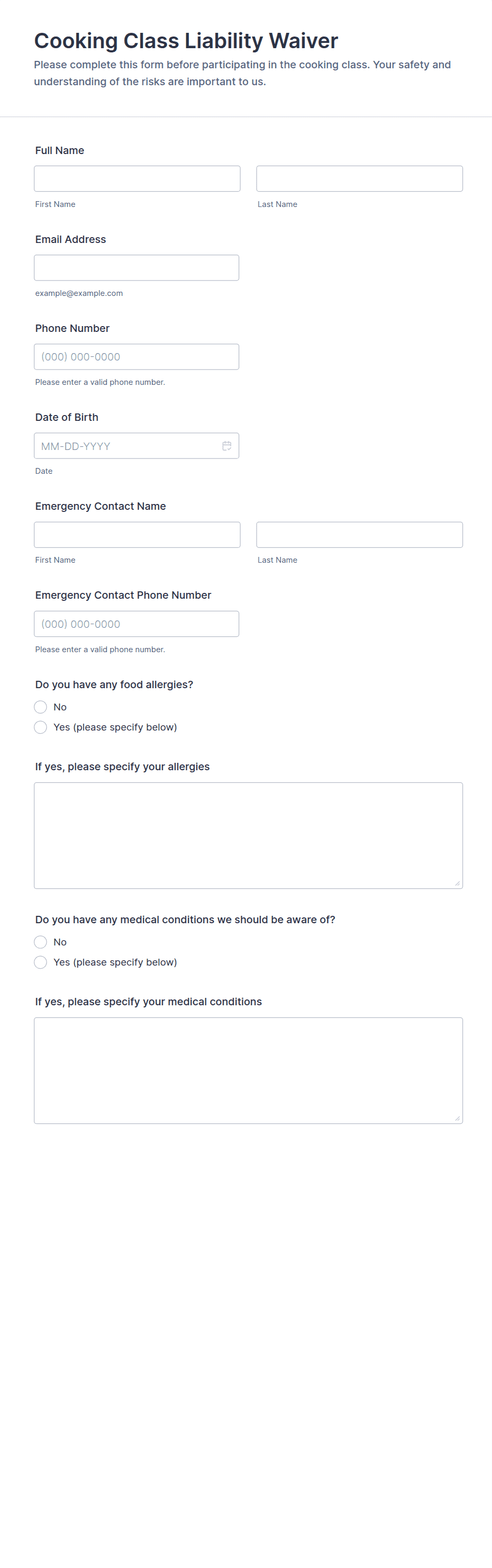The width and height of the screenshot is (492, 1568).
Task: Select No for food allergies
Action: (41, 707)
